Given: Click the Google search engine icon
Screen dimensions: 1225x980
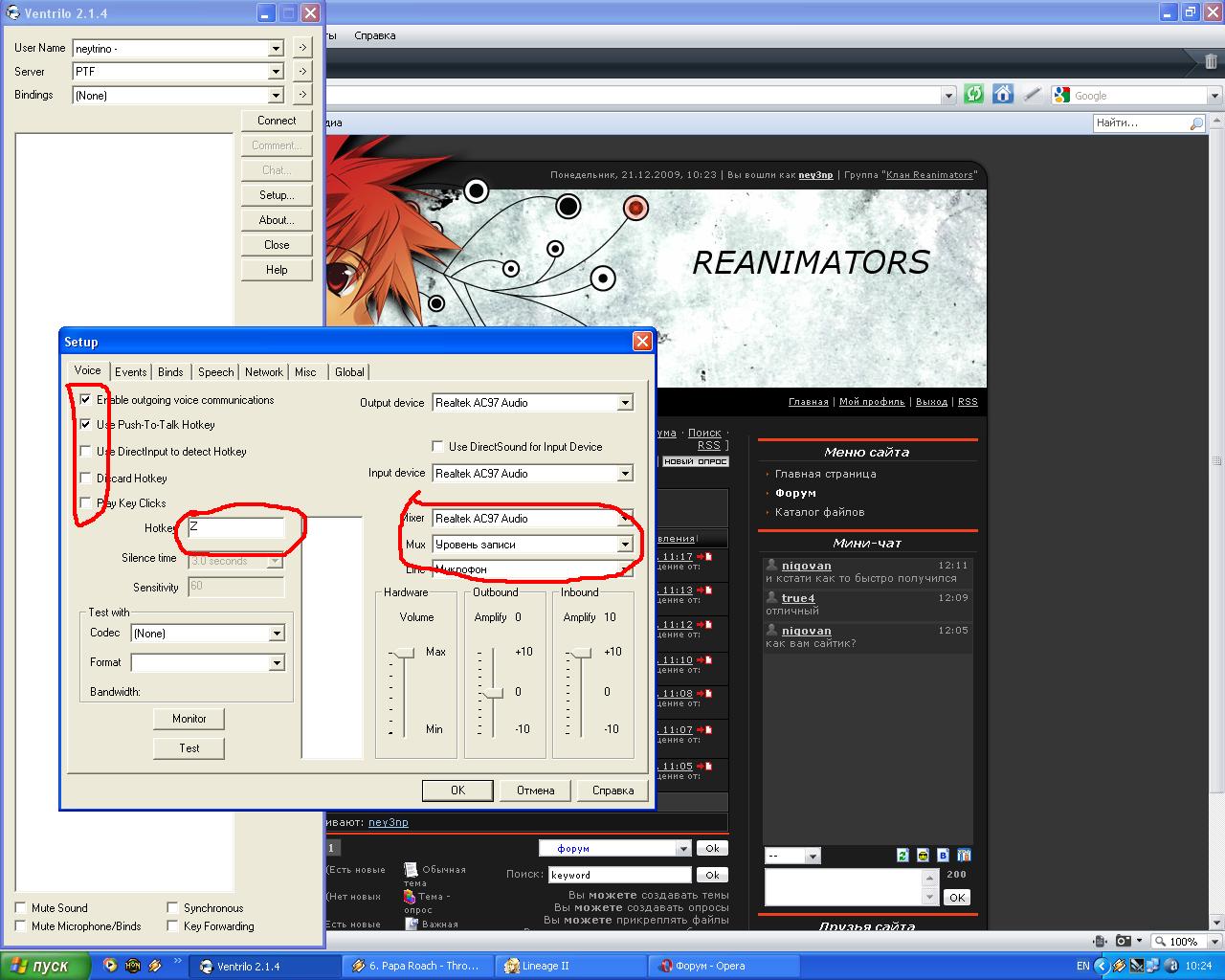Looking at the screenshot, I should click(1061, 95).
